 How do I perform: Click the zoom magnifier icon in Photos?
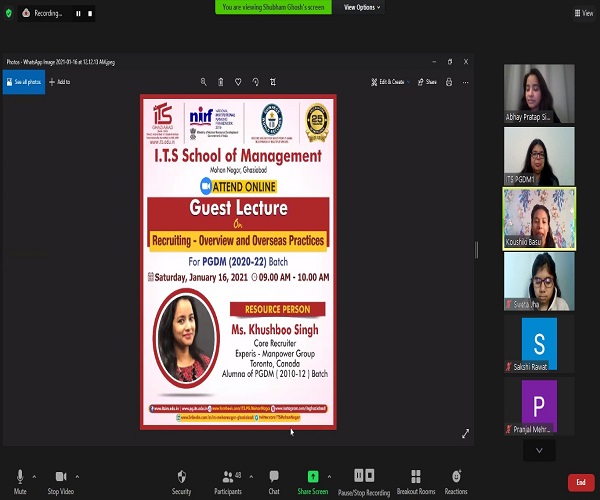pos(204,82)
